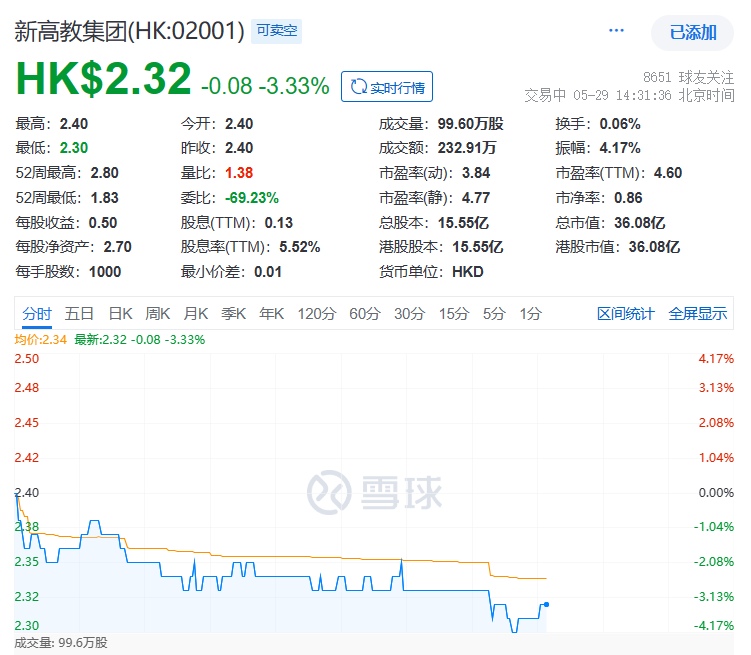The image size is (751, 655).
Task: Click the 货币单位 value HKD
Action: click(468, 272)
